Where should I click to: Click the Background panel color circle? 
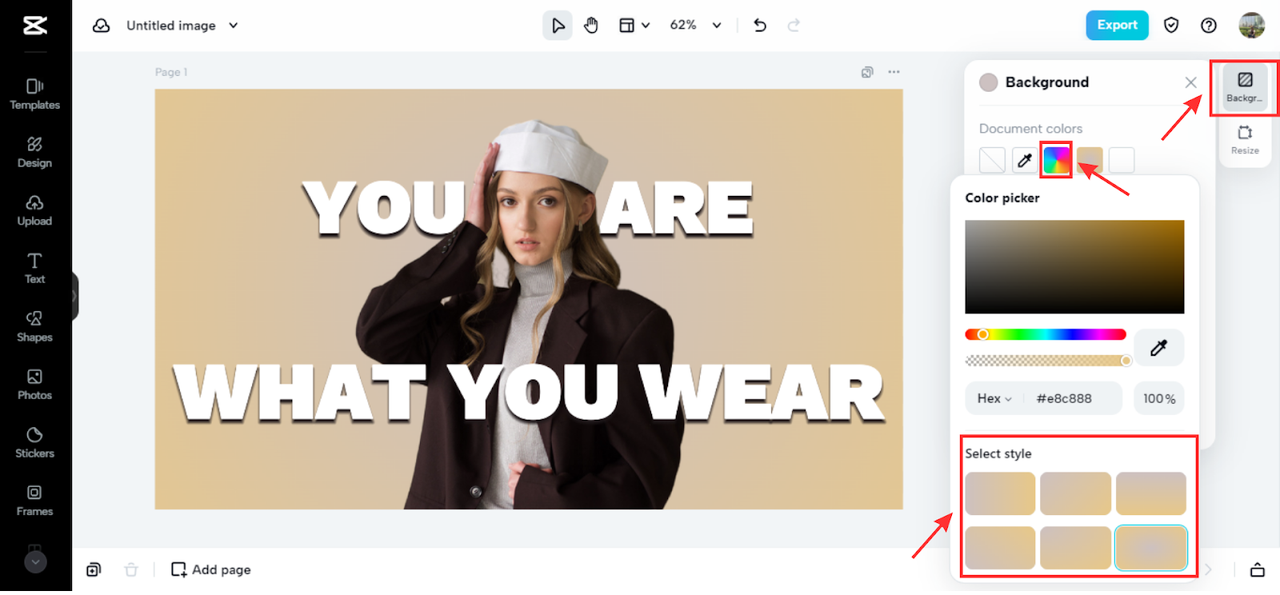click(x=989, y=82)
